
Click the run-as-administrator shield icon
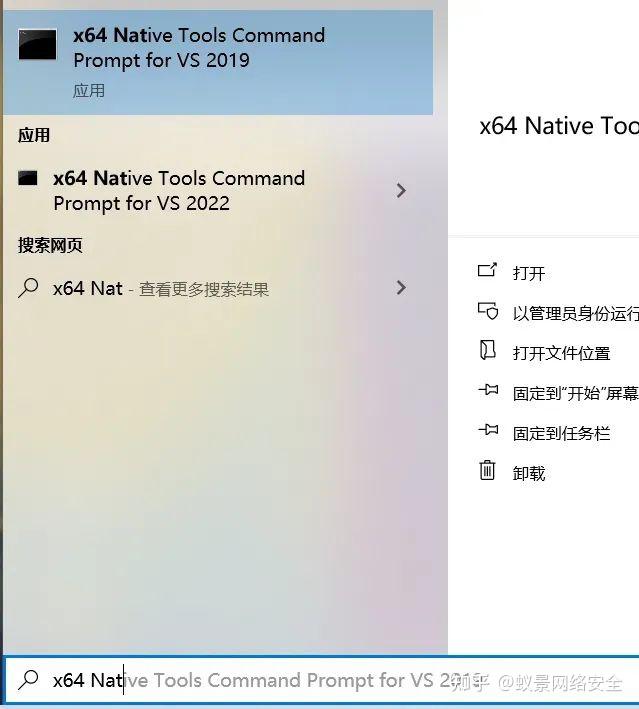tap(488, 311)
